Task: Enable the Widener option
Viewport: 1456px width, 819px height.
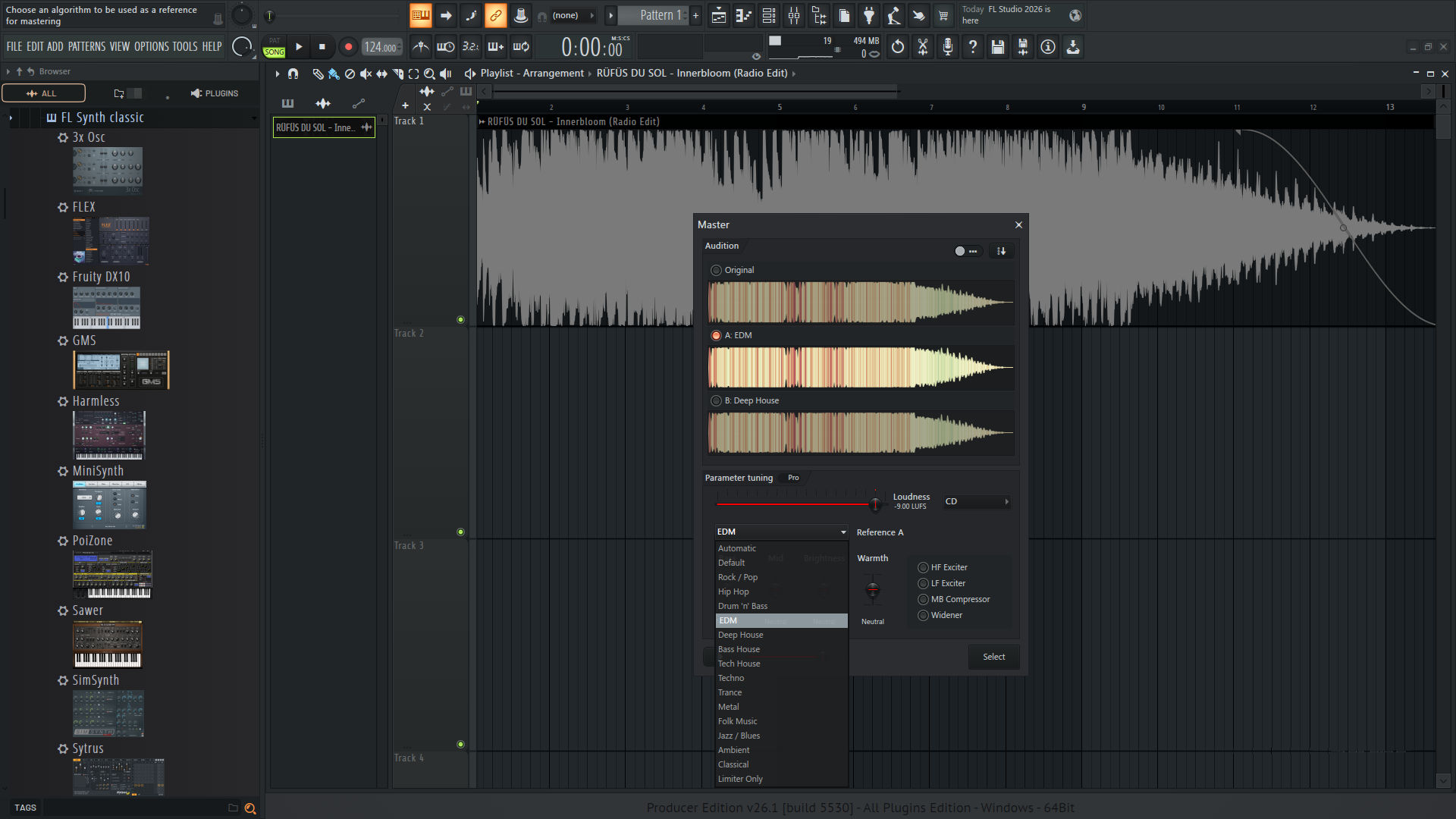Action: pos(923,615)
